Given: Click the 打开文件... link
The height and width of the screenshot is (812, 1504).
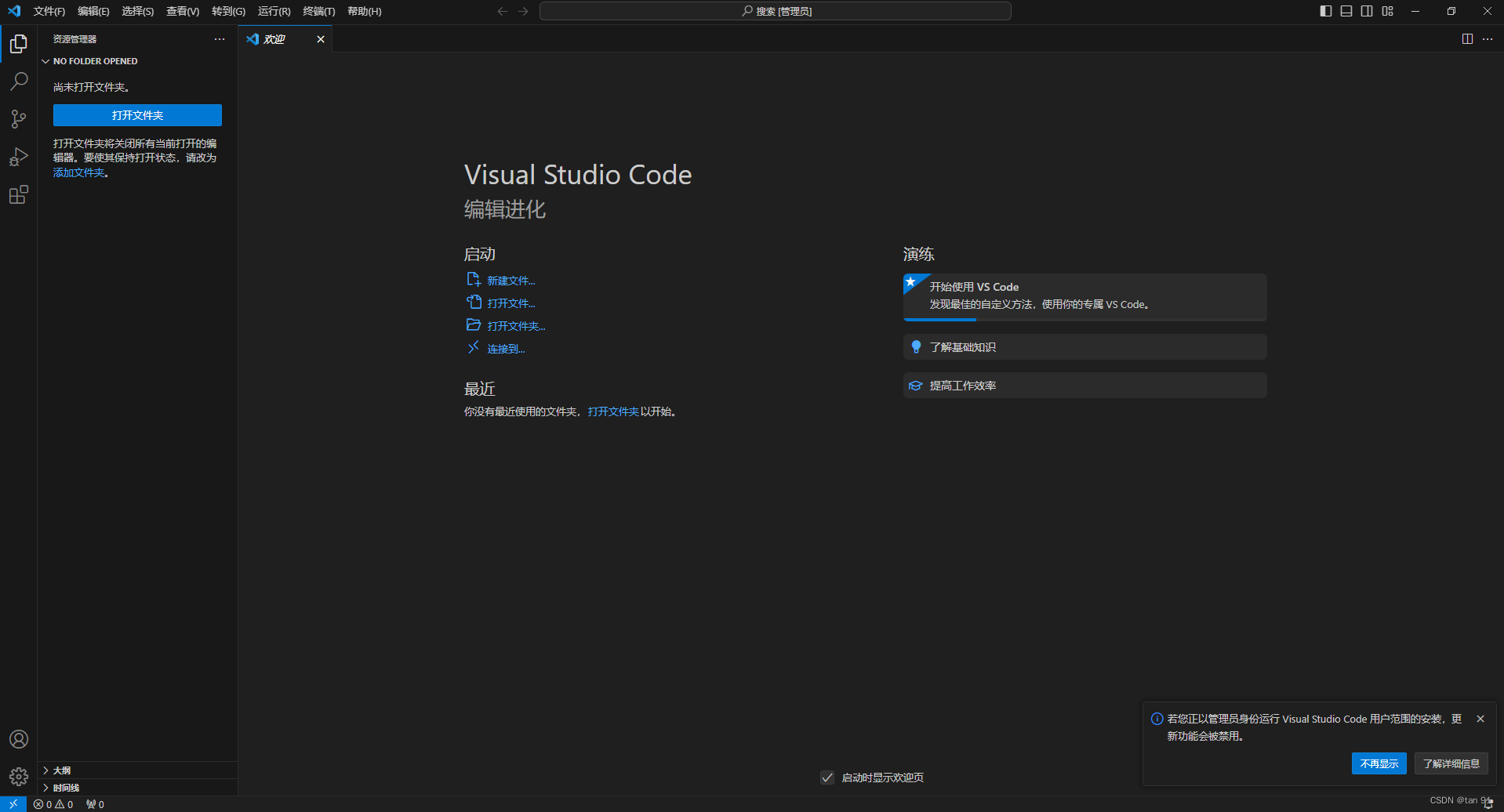Looking at the screenshot, I should click(x=511, y=303).
